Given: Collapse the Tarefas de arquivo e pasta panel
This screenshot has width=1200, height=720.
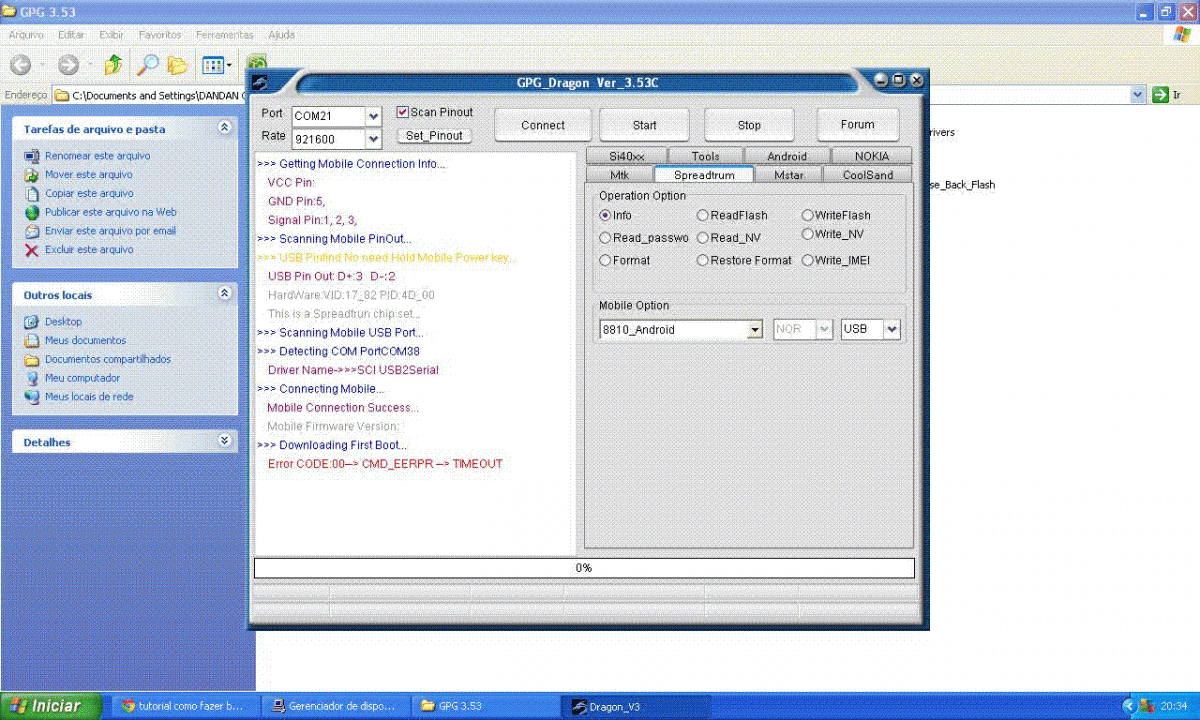Looking at the screenshot, I should coord(224,128).
